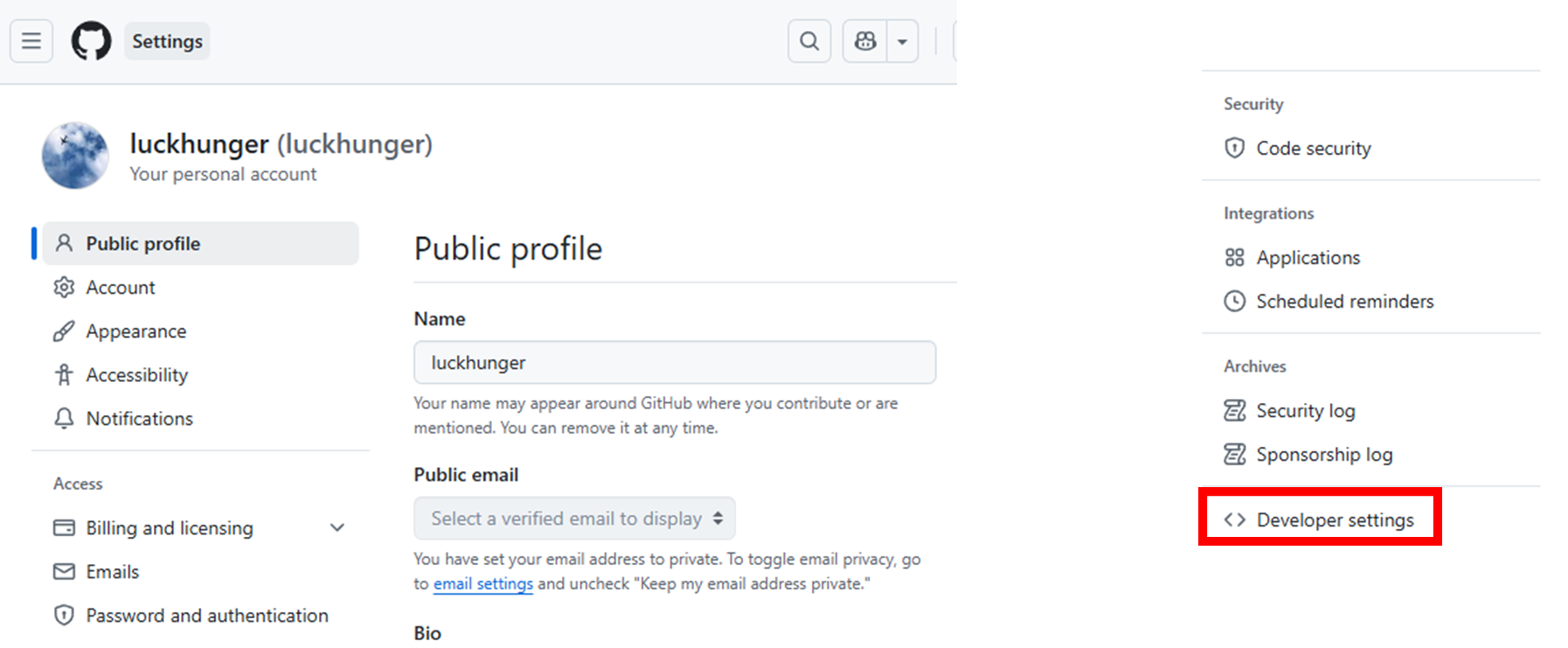Follow the email settings link

coord(483,583)
